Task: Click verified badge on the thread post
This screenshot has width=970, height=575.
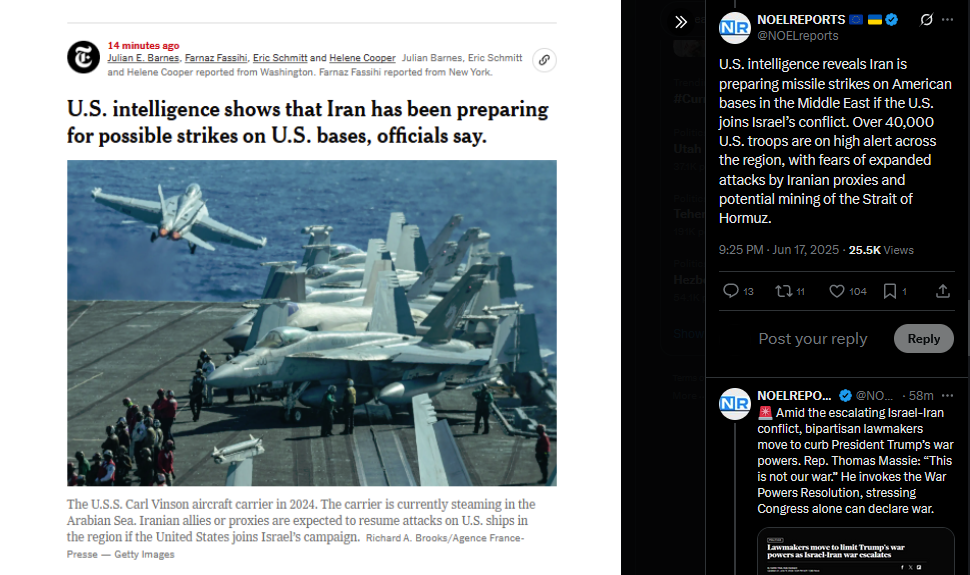Action: (x=845, y=396)
